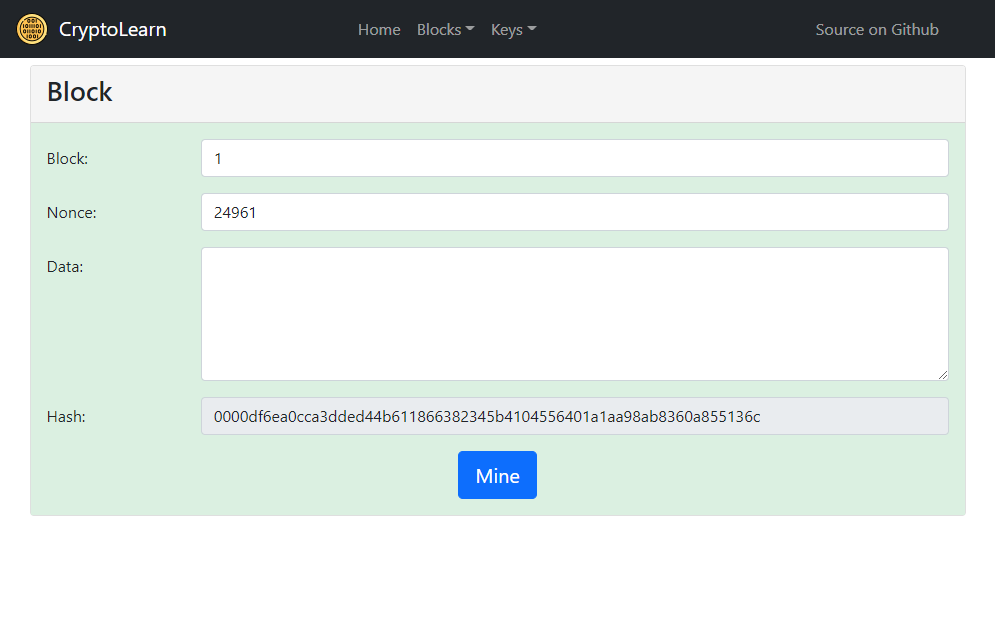The width and height of the screenshot is (995, 625).
Task: Open Source on Github link
Action: [877, 30]
